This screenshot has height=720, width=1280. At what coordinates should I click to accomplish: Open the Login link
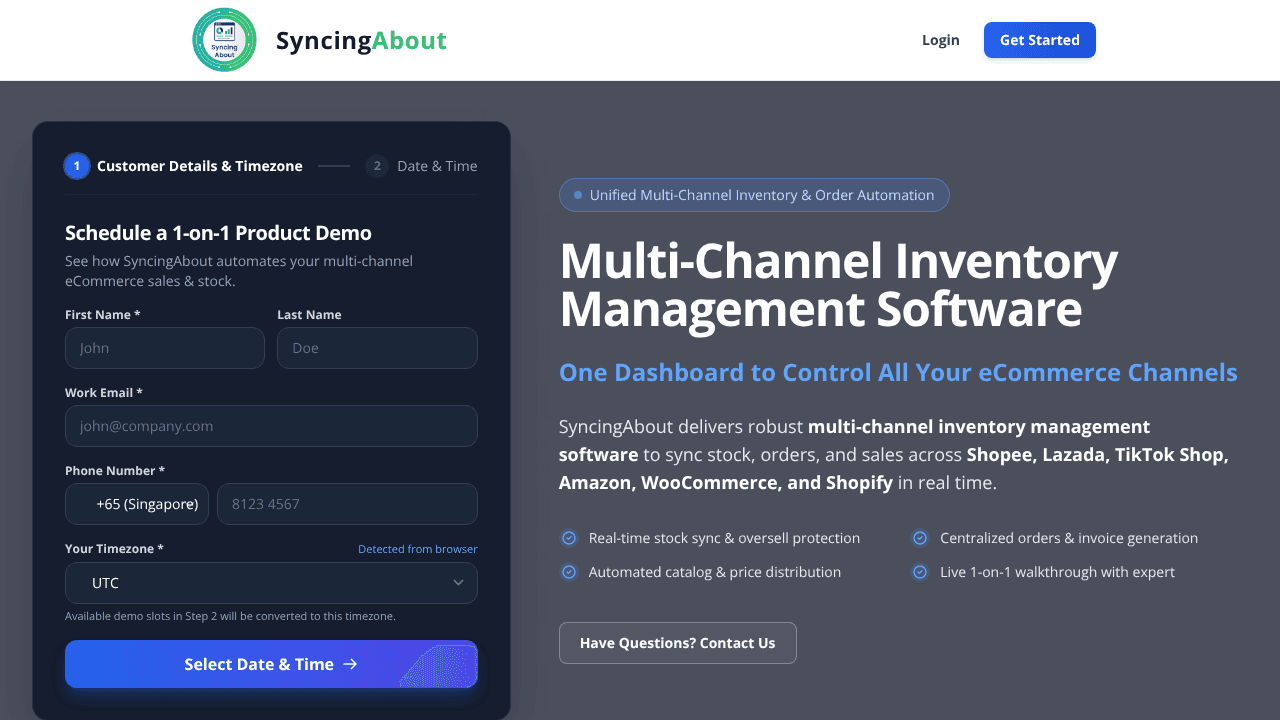940,40
